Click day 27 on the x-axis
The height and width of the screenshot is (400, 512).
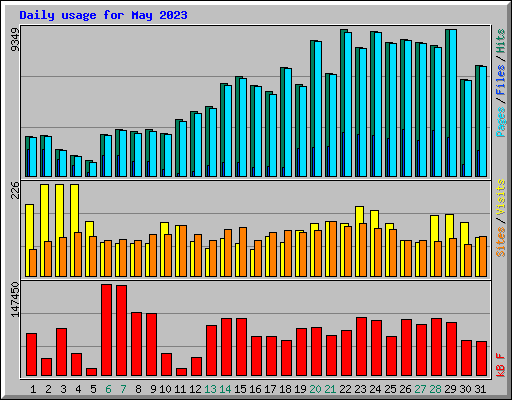tap(420, 389)
